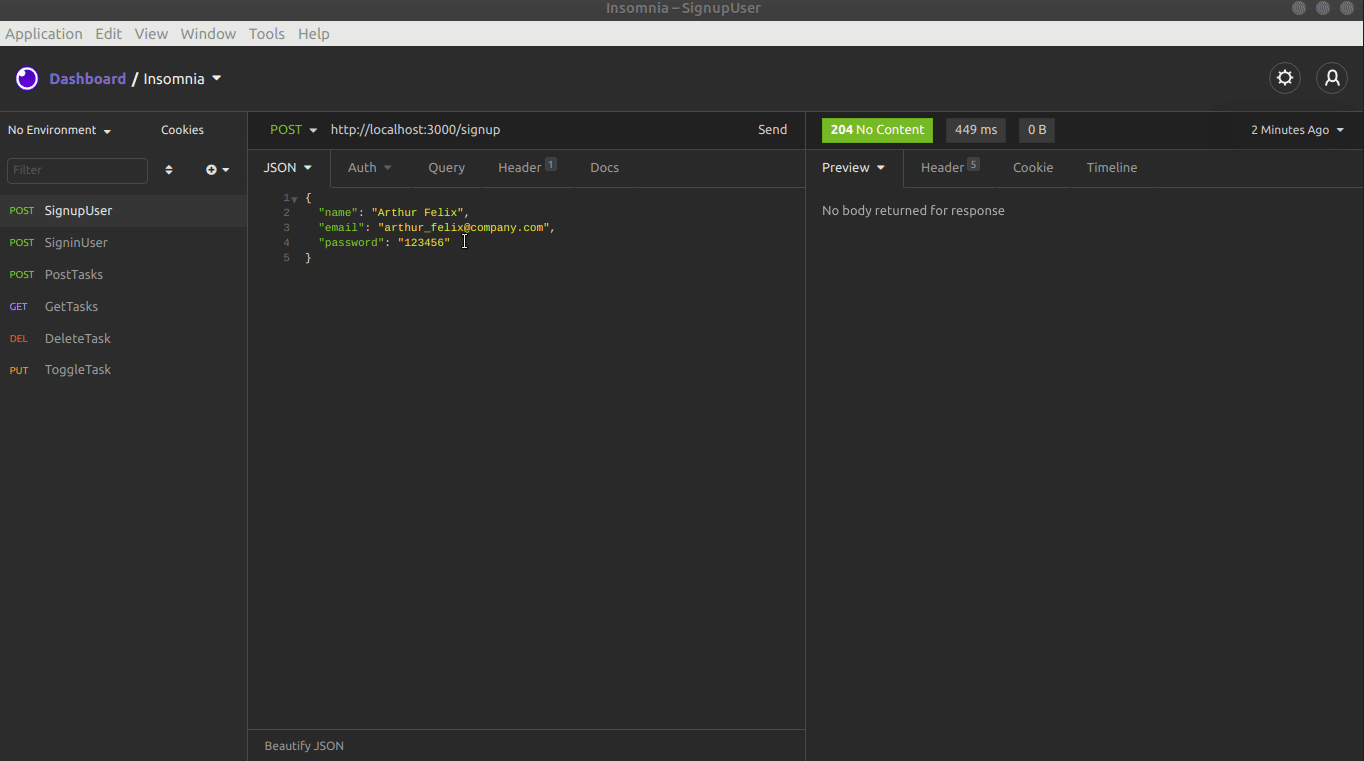This screenshot has height=761, width=1364.
Task: Collapse the JSON root object fold arrow
Action: [295, 199]
